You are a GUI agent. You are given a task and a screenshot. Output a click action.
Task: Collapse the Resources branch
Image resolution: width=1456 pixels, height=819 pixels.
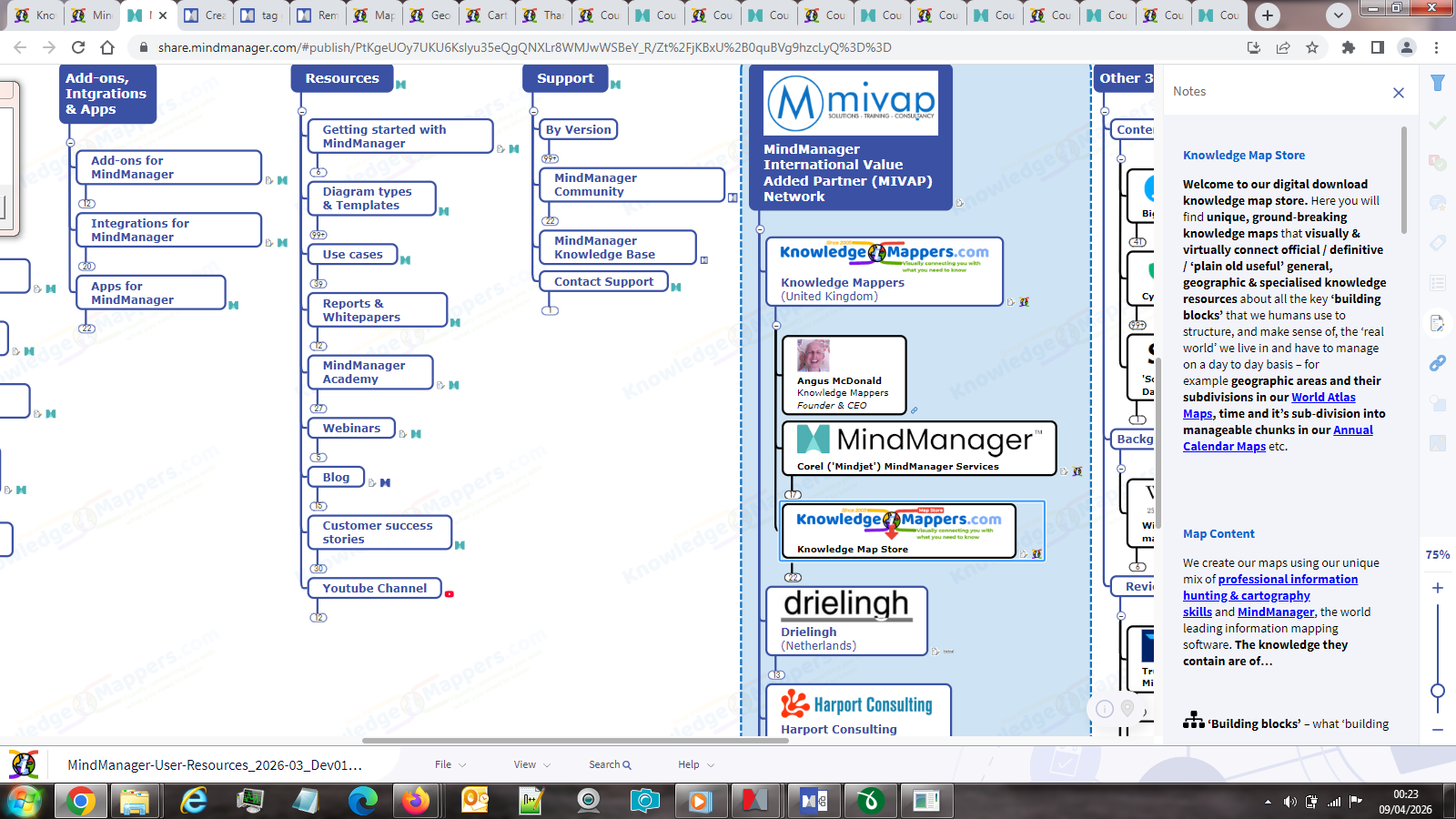(302, 112)
